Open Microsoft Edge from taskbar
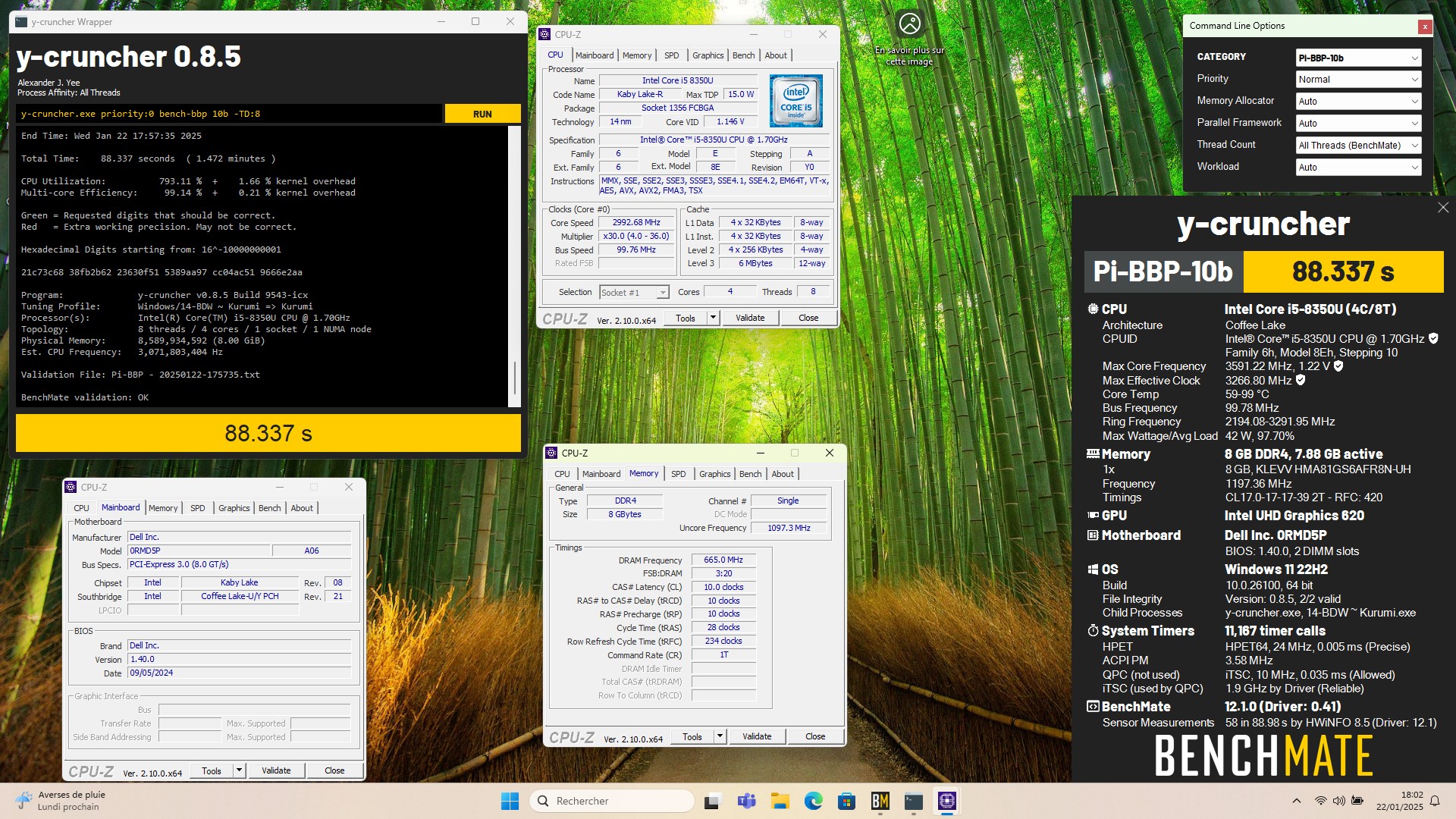1456x819 pixels. pos(814,801)
